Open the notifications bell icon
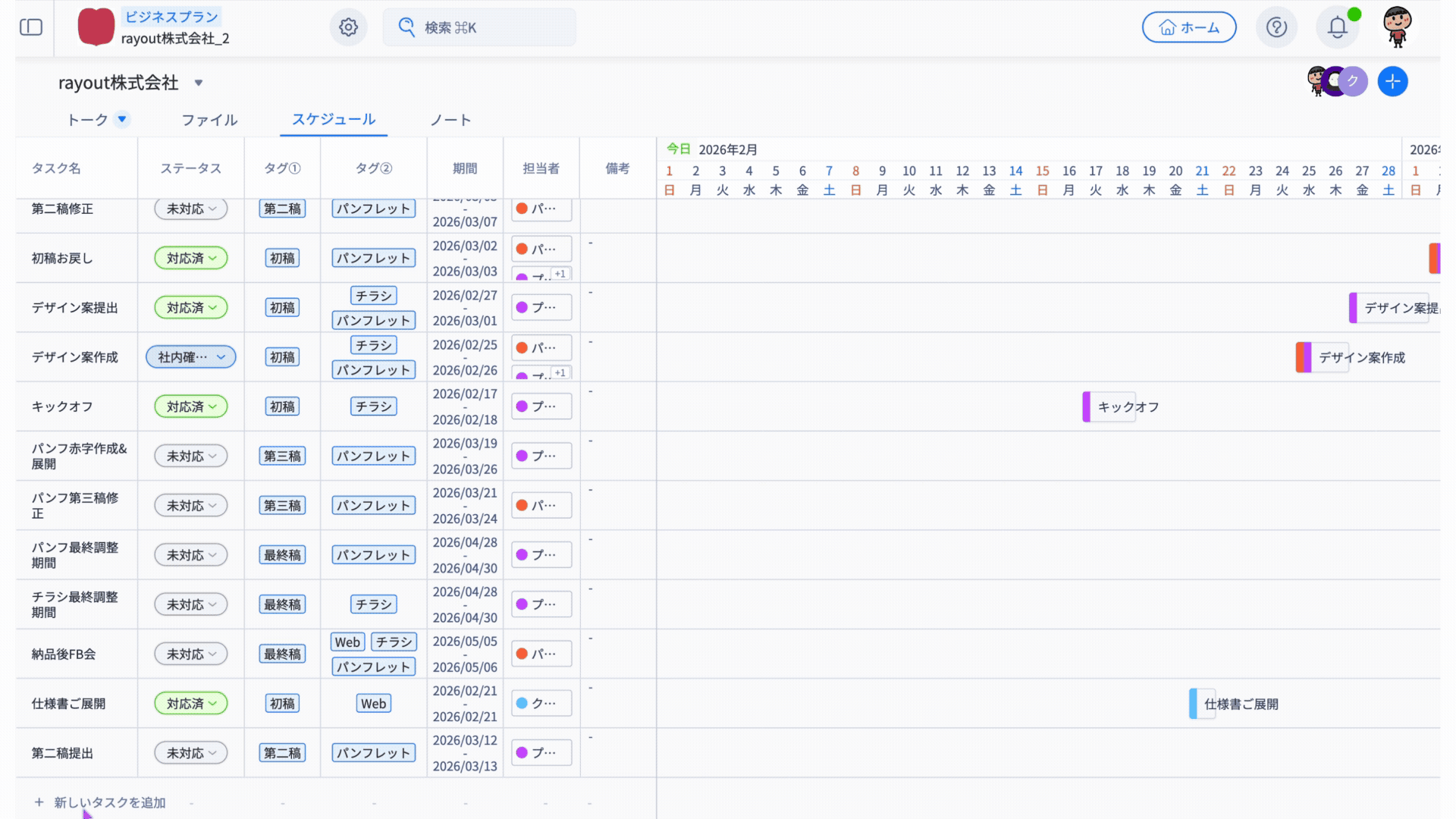1456x819 pixels. 1337,27
